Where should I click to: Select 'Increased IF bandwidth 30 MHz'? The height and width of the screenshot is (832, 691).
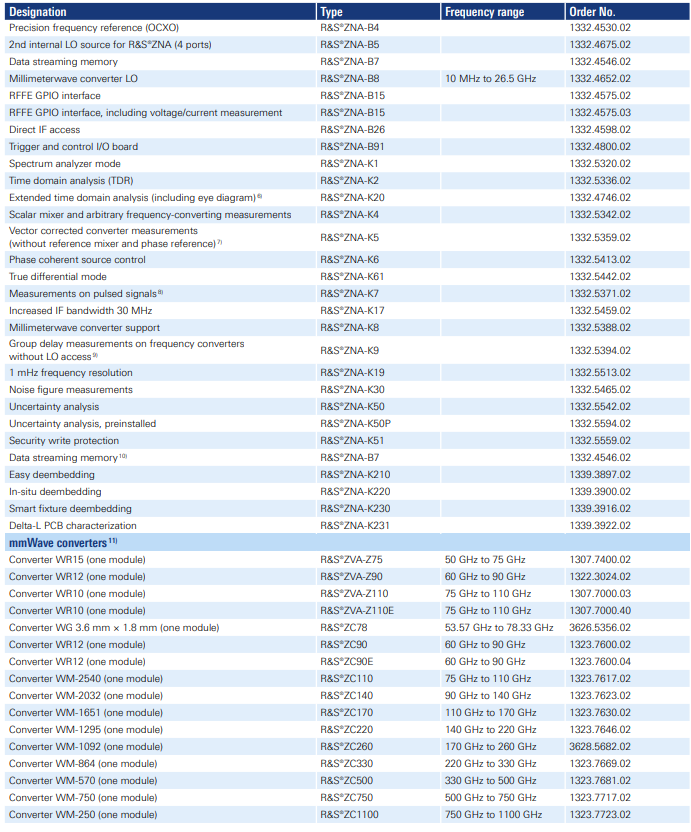click(81, 310)
